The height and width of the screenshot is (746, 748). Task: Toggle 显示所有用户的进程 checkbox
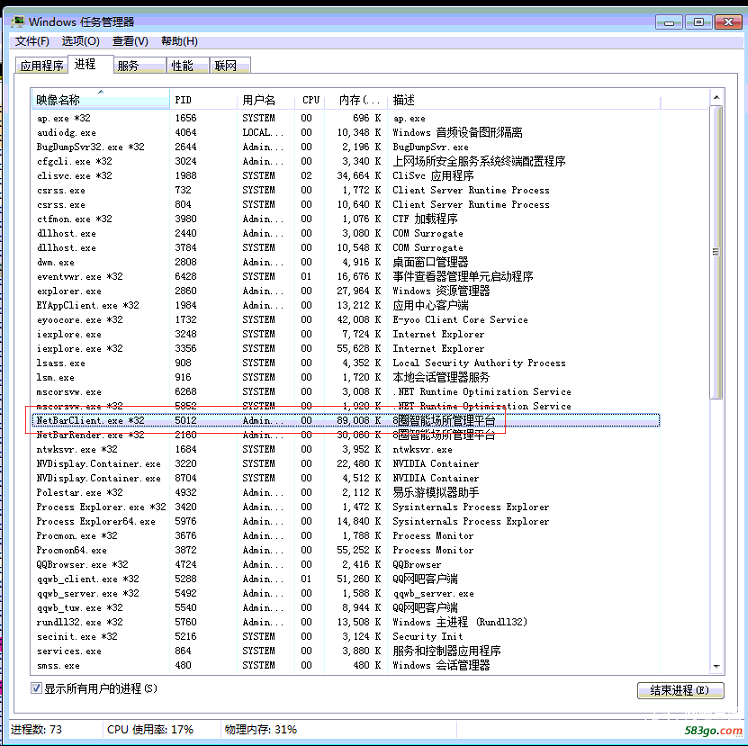(36, 688)
